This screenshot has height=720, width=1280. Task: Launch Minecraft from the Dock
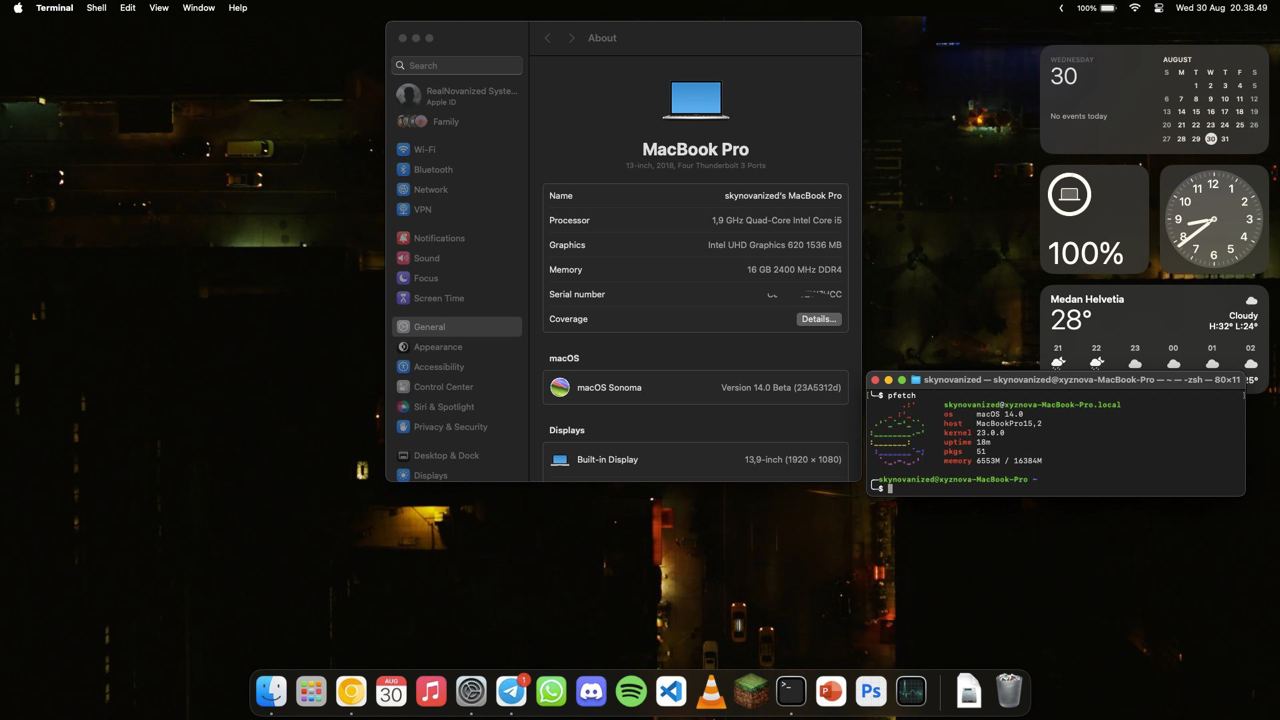tap(751, 691)
